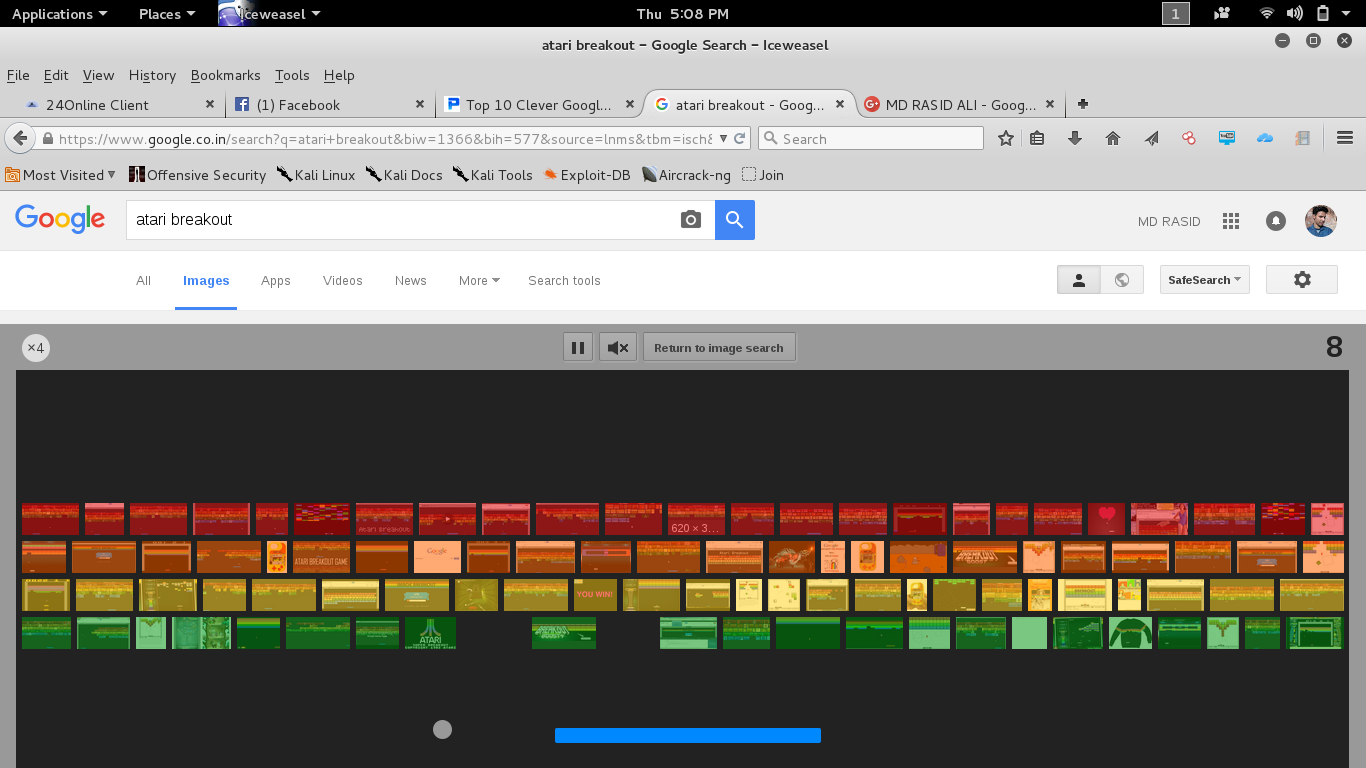Open the SafeSearch dropdown
Image resolution: width=1366 pixels, height=768 pixels.
click(x=1205, y=280)
